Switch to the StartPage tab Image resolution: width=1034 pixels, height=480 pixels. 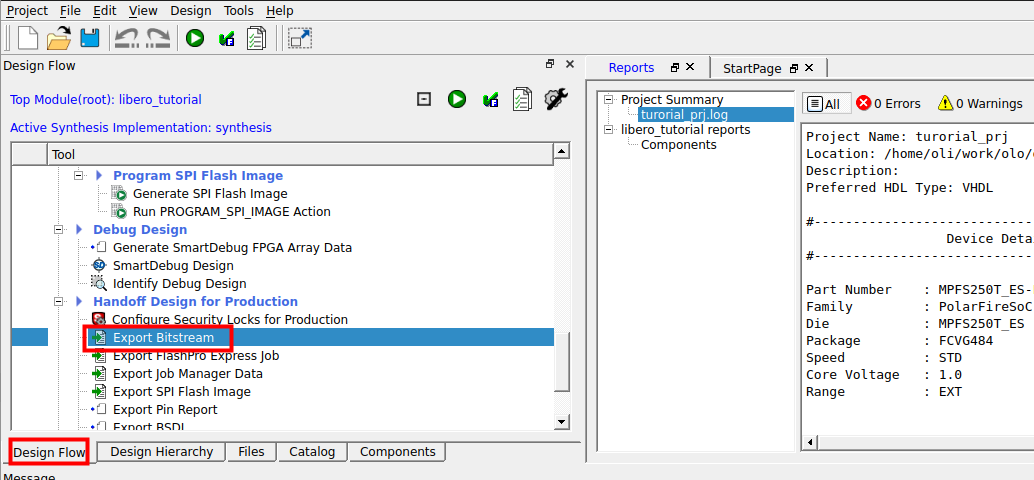(752, 68)
